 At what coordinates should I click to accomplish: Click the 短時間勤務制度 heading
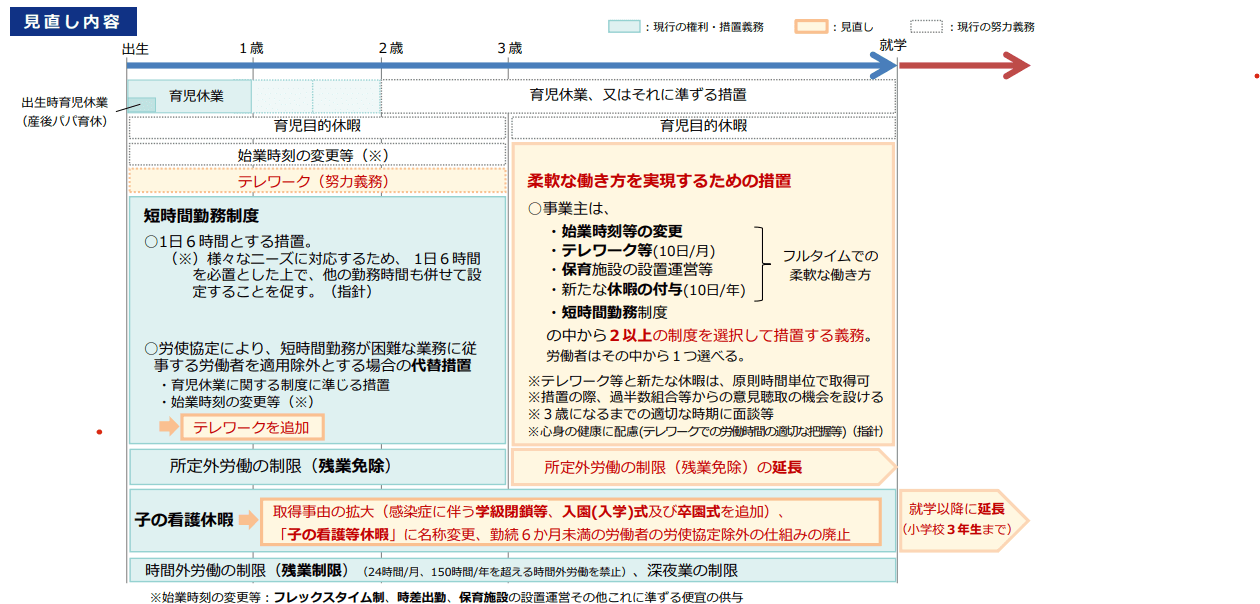[201, 215]
